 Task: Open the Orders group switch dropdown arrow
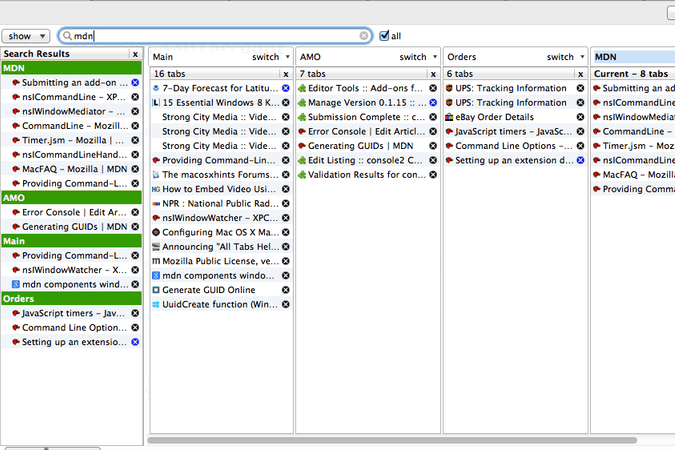[582, 57]
